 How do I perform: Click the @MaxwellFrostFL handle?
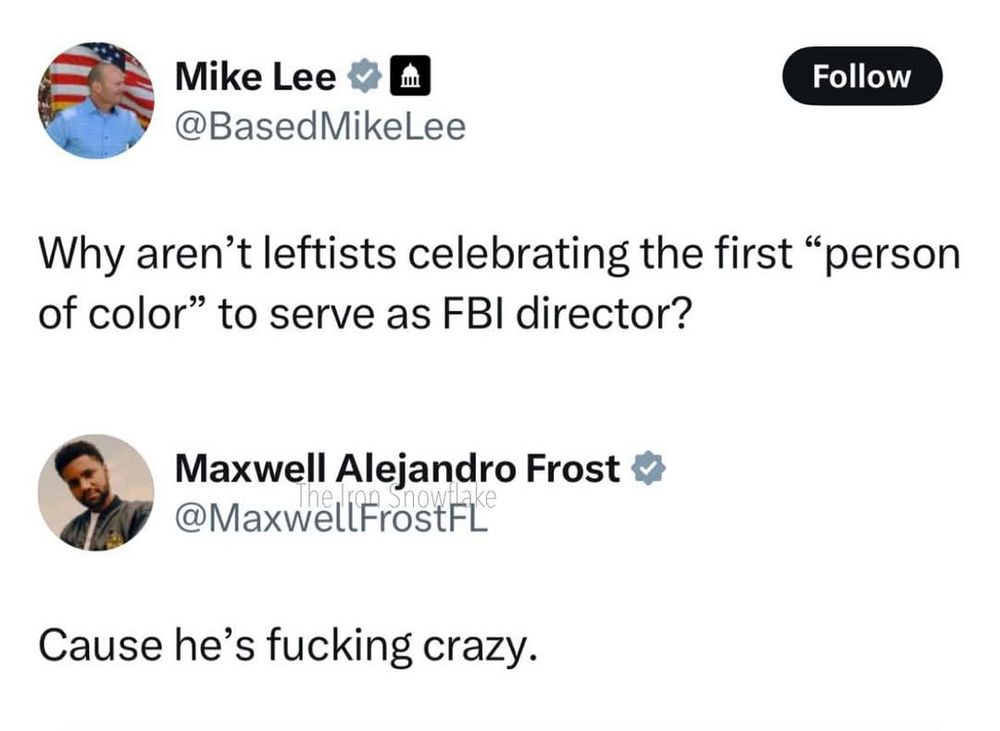pos(330,518)
